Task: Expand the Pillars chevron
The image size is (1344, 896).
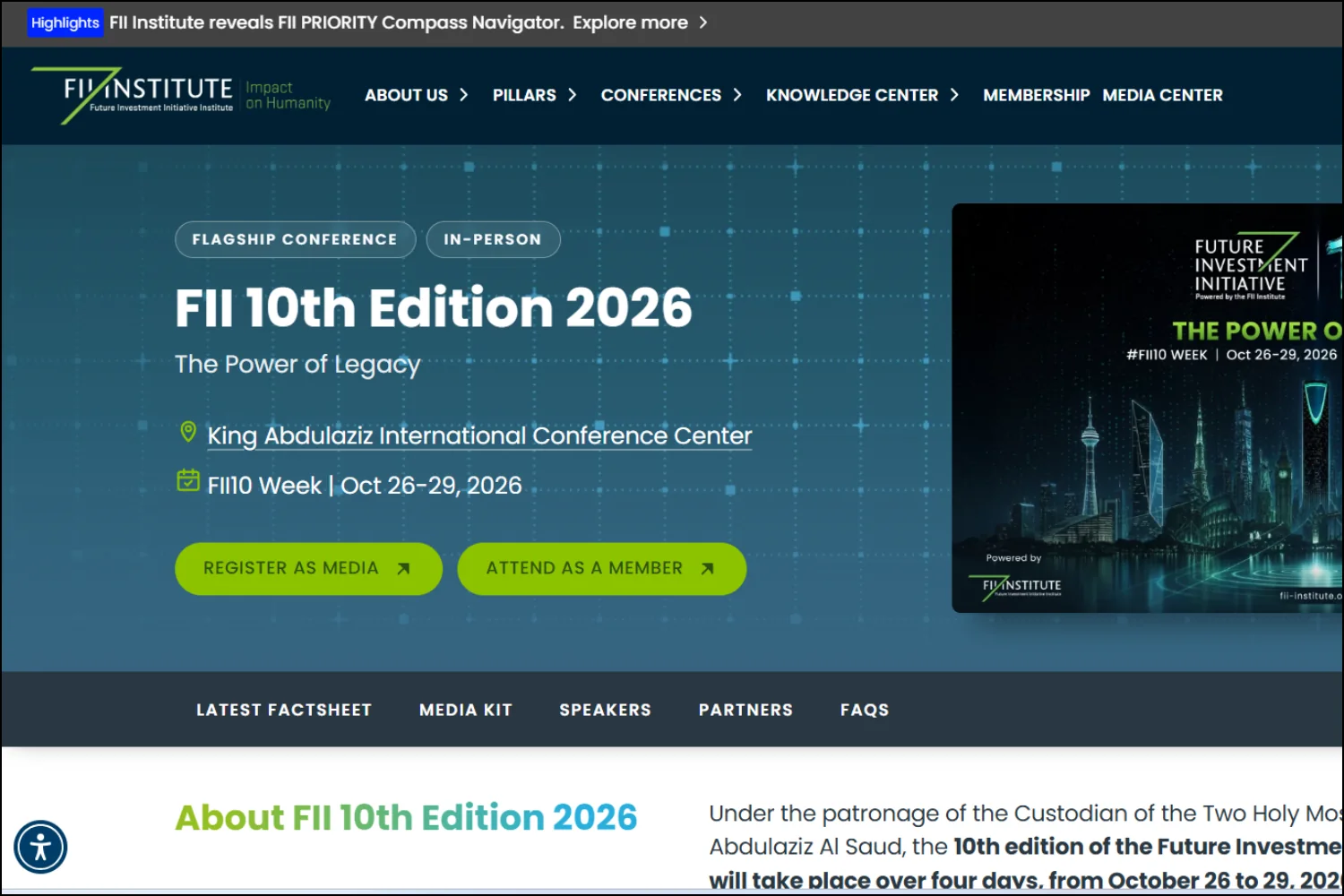Action: (572, 95)
